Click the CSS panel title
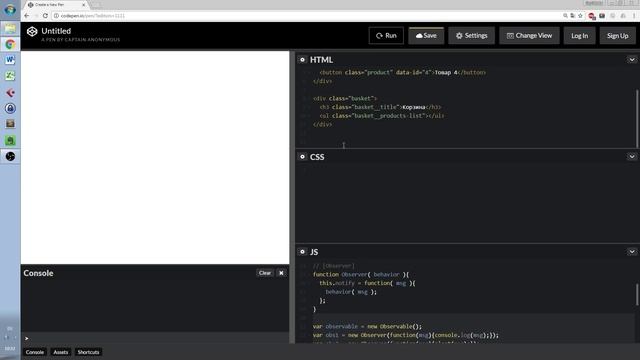 pyautogui.click(x=317, y=157)
